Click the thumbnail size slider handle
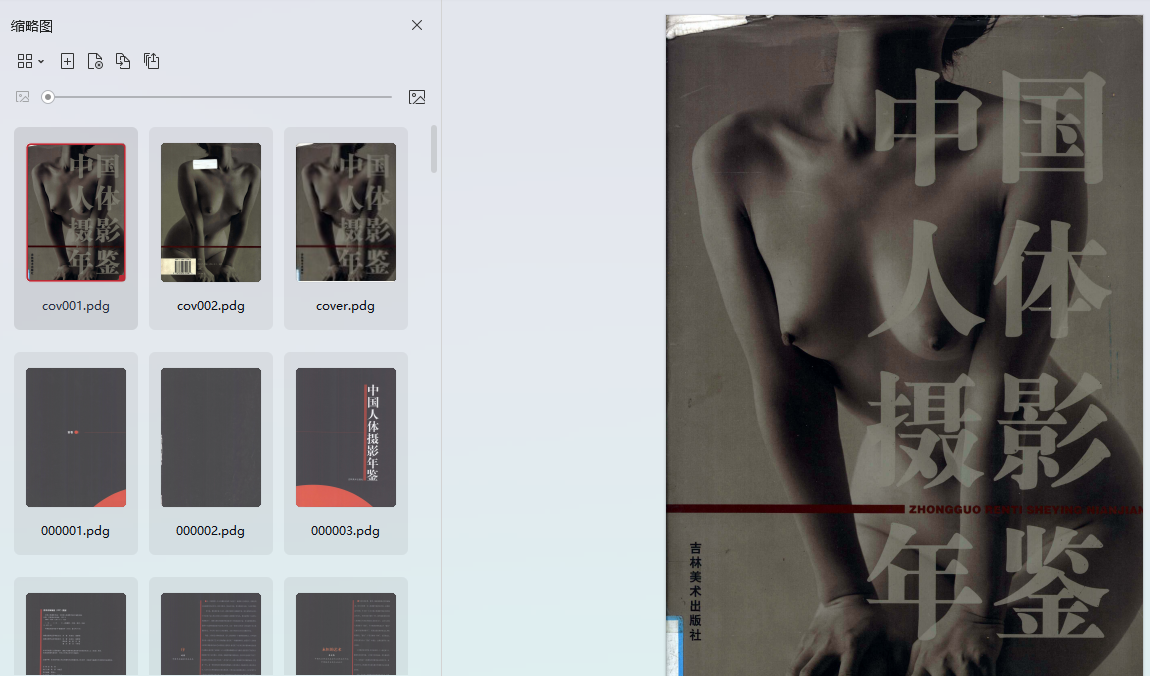Screen dimensions: 1150x676 tap(48, 97)
